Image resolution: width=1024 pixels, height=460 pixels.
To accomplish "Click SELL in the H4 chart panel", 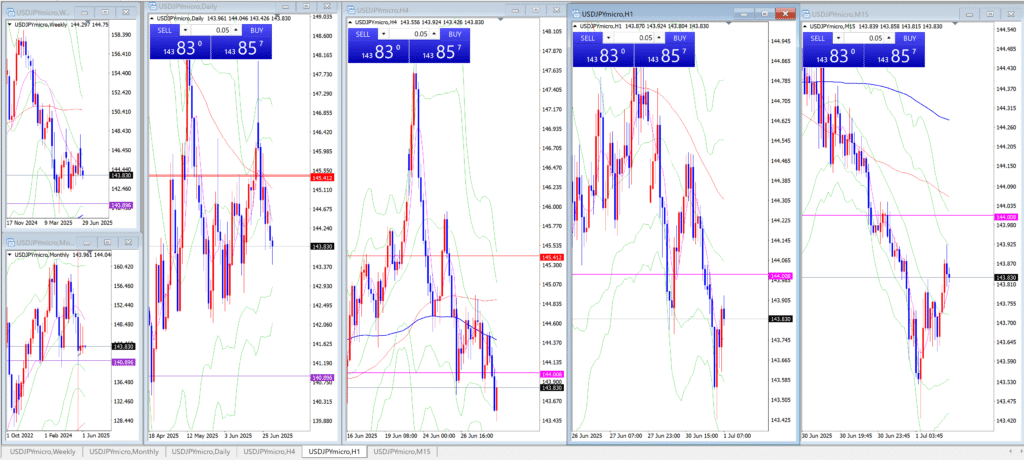I will [362, 35].
